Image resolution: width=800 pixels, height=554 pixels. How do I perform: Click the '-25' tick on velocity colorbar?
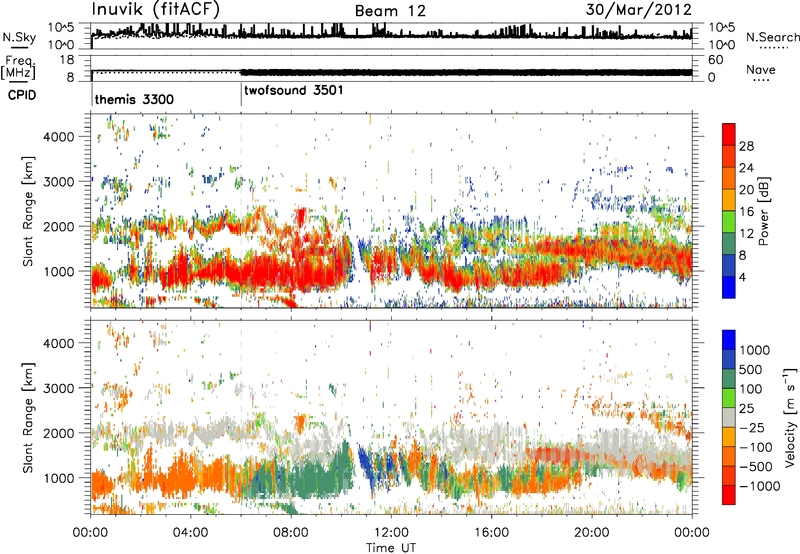point(751,427)
